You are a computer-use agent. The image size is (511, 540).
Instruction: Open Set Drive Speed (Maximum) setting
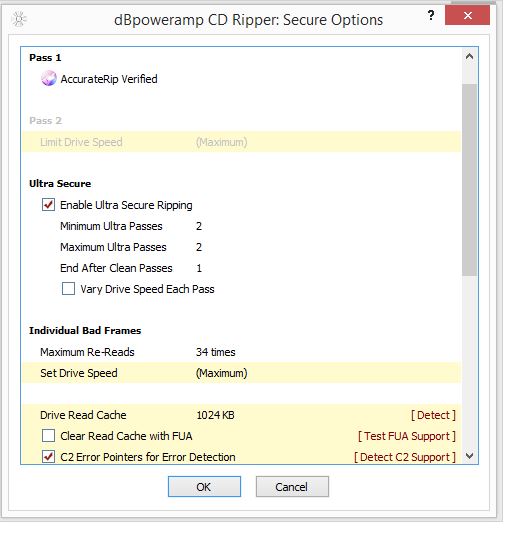pyautogui.click(x=221, y=373)
